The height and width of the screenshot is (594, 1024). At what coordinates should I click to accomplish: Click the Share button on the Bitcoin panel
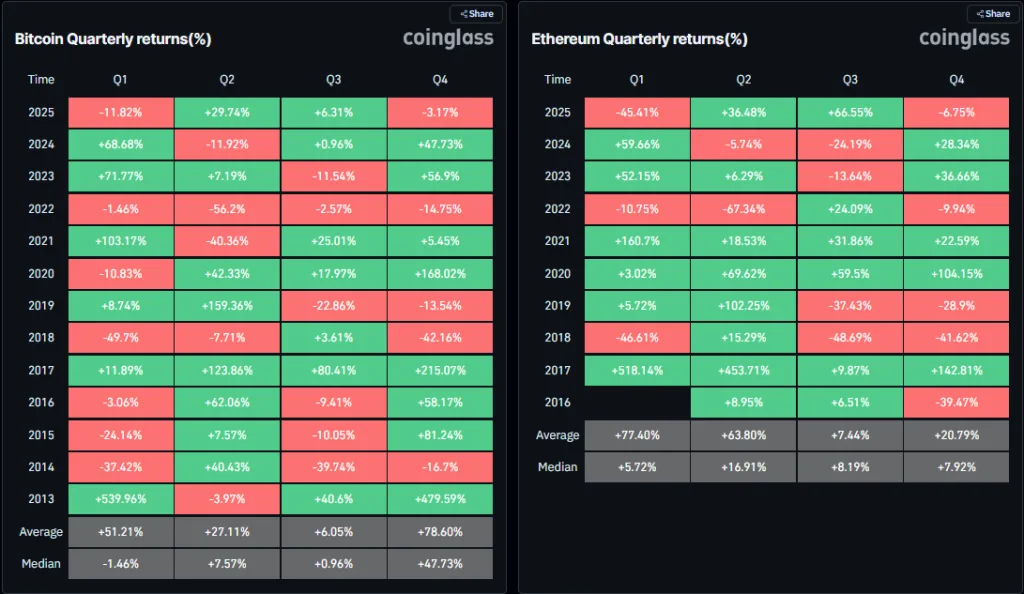tap(476, 13)
